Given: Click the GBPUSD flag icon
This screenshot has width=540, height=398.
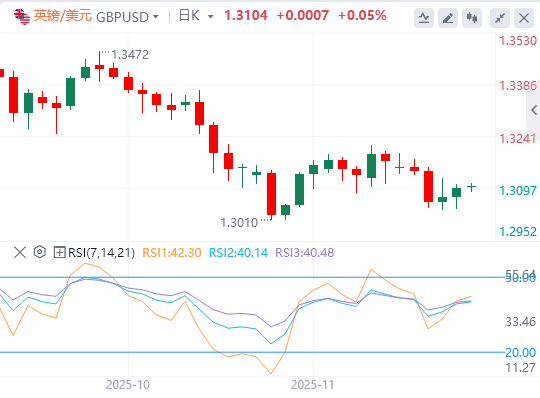Looking at the screenshot, I should tap(22, 17).
